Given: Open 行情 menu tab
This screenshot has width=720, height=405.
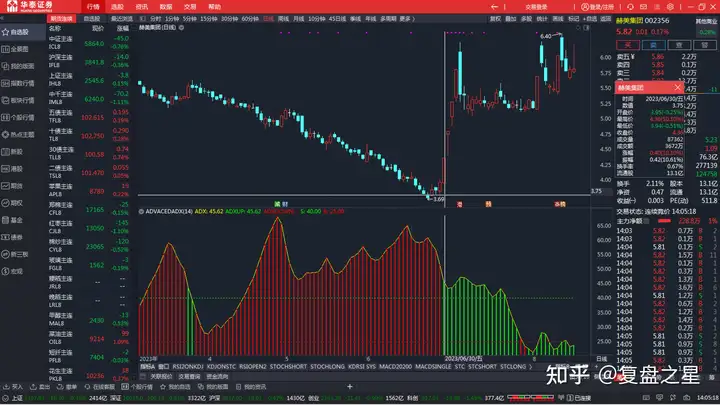Looking at the screenshot, I should (93, 7).
